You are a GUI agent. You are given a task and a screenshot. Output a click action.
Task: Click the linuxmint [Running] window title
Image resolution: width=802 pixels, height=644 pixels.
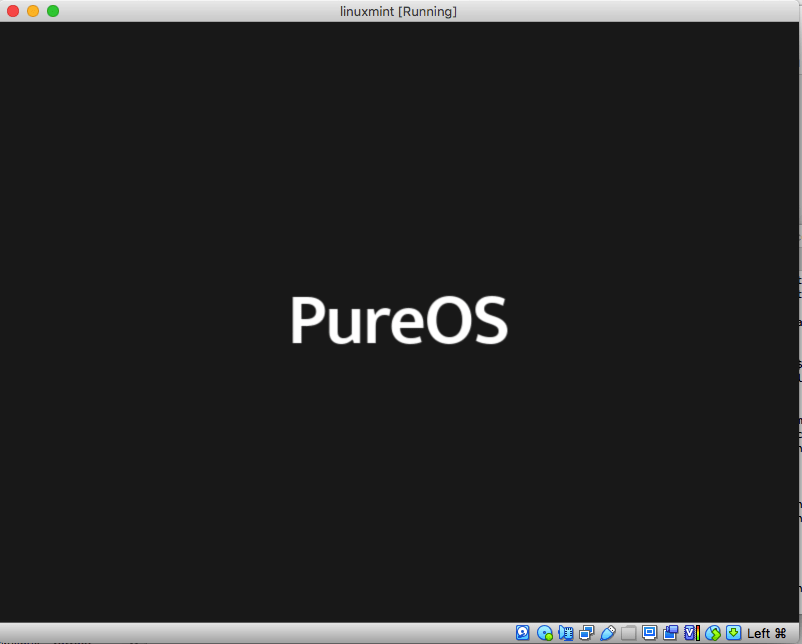(398, 11)
